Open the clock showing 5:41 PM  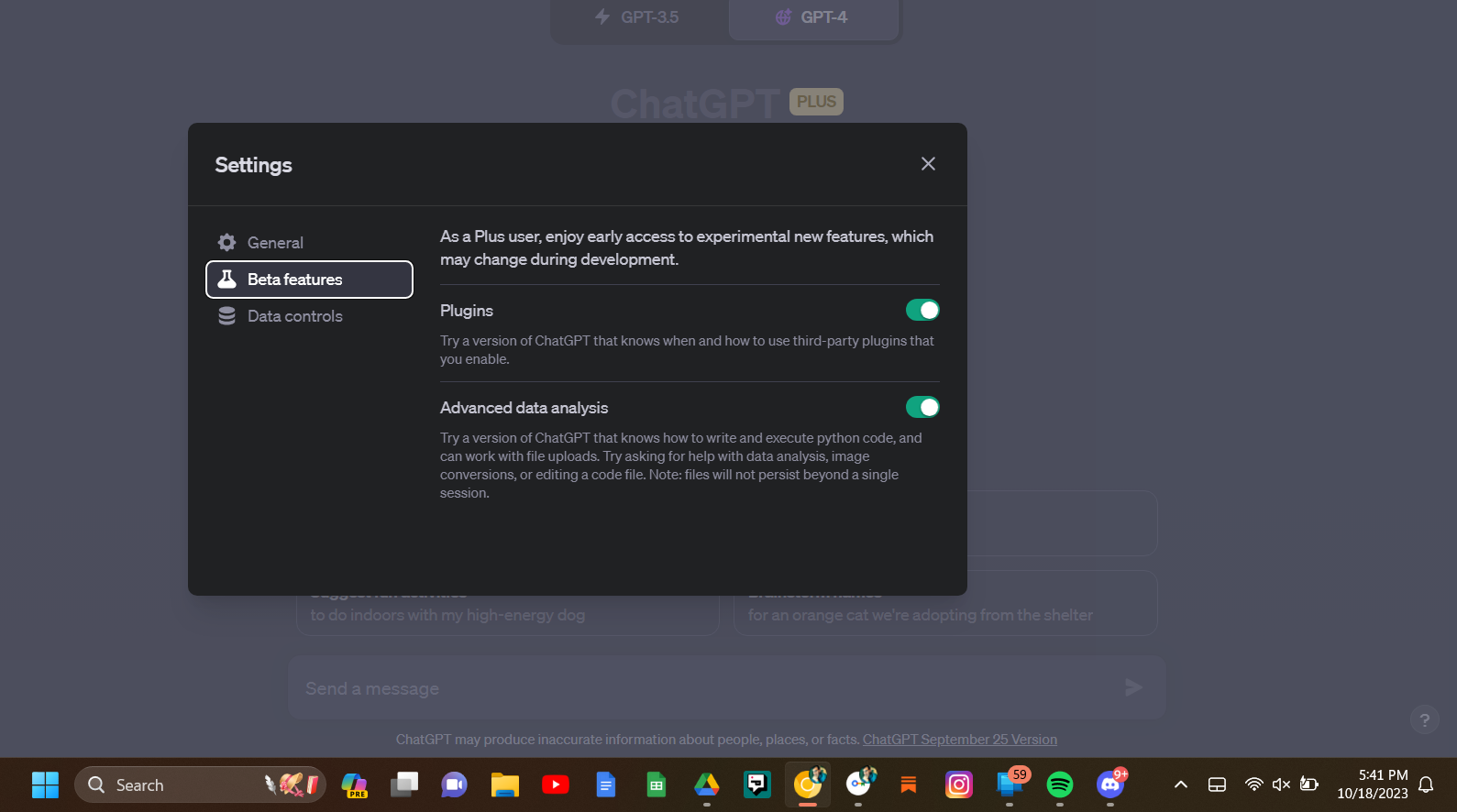tap(1372, 785)
